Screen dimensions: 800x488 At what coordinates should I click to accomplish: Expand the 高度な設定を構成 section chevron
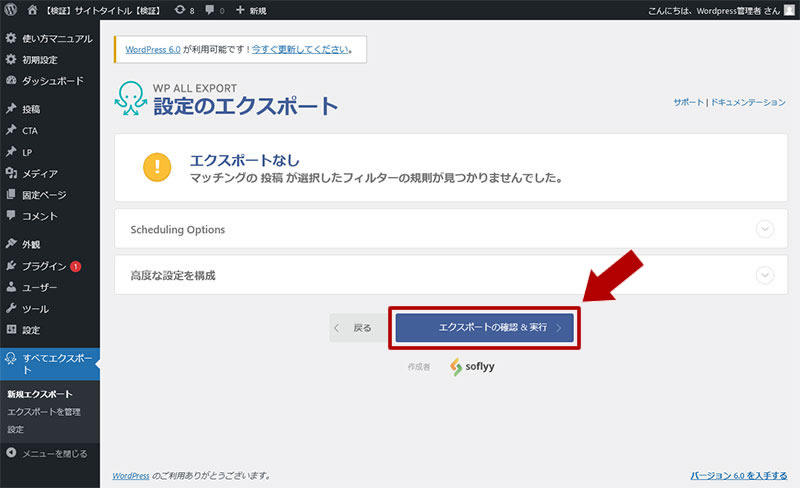pos(765,275)
